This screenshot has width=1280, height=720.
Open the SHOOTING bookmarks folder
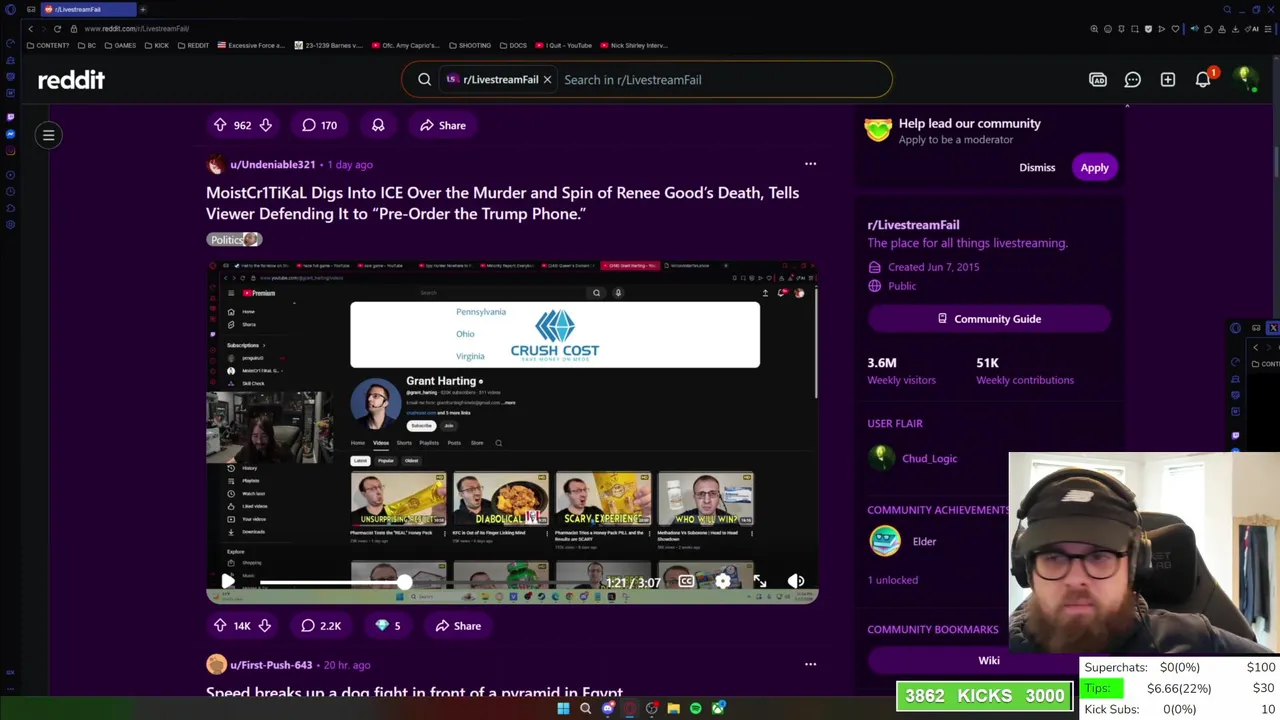[x=469, y=45]
